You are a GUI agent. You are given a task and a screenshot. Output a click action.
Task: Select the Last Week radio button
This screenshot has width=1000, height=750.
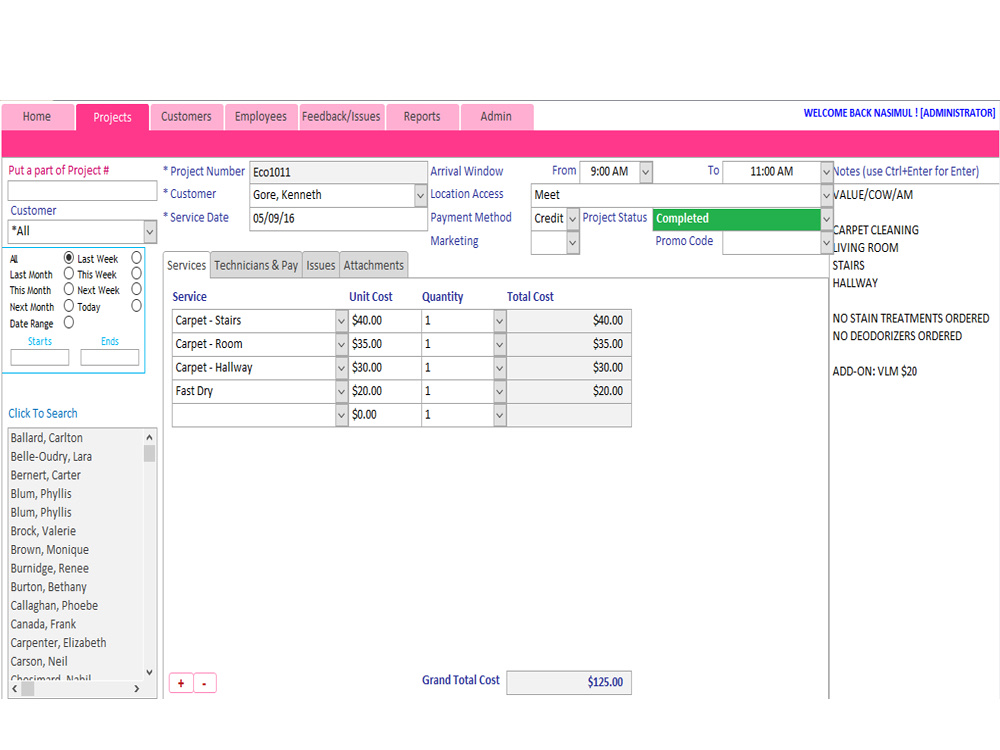point(136,258)
